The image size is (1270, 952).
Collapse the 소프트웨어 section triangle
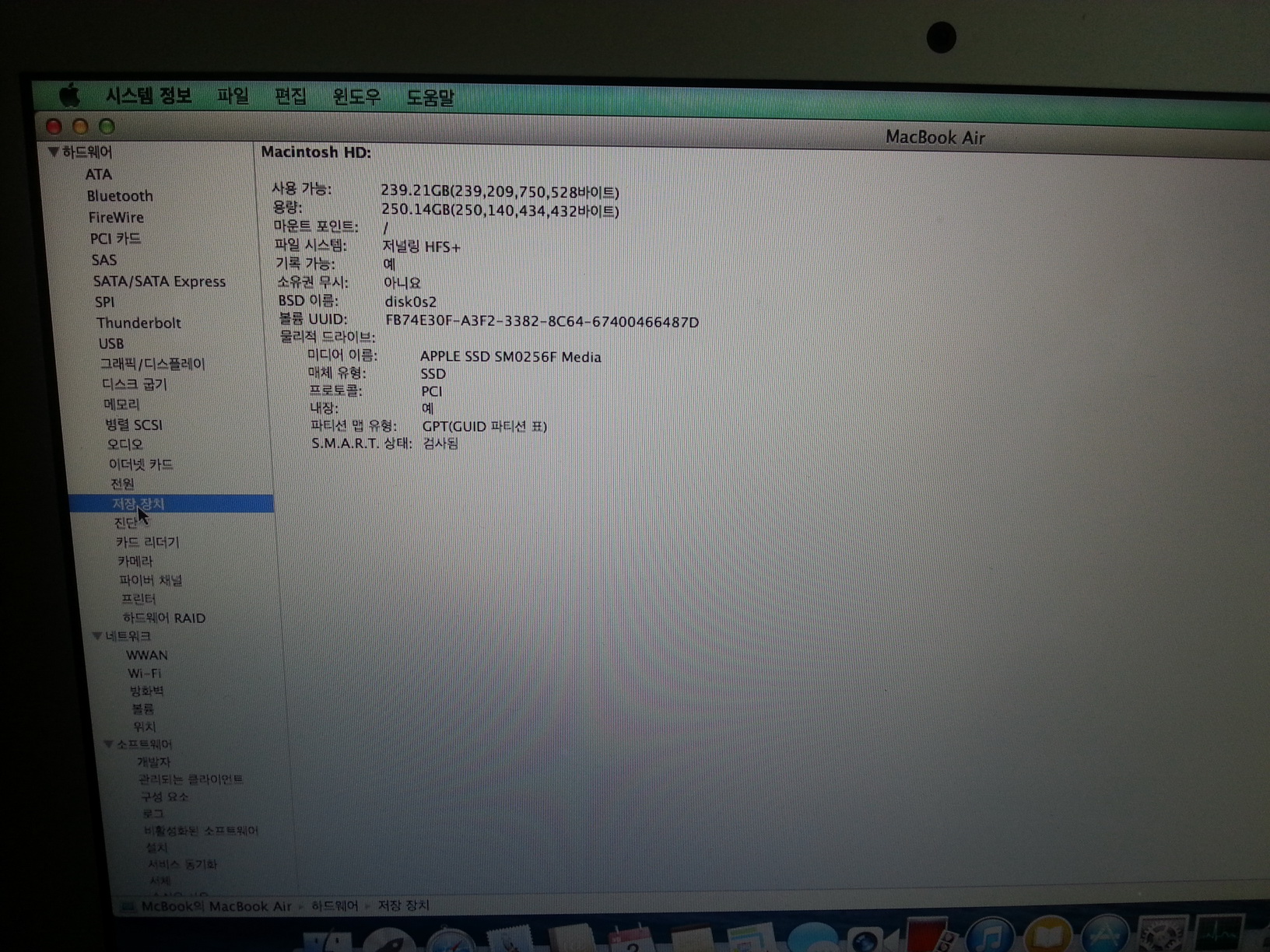pos(108,744)
